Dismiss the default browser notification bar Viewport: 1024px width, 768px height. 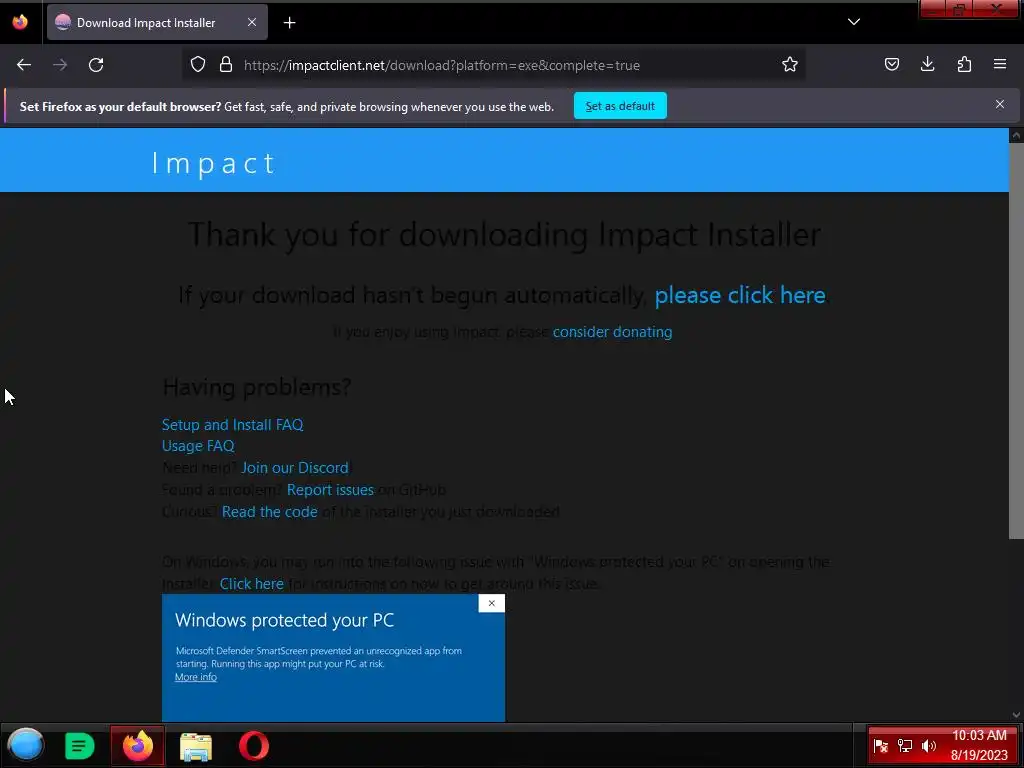click(x=999, y=104)
